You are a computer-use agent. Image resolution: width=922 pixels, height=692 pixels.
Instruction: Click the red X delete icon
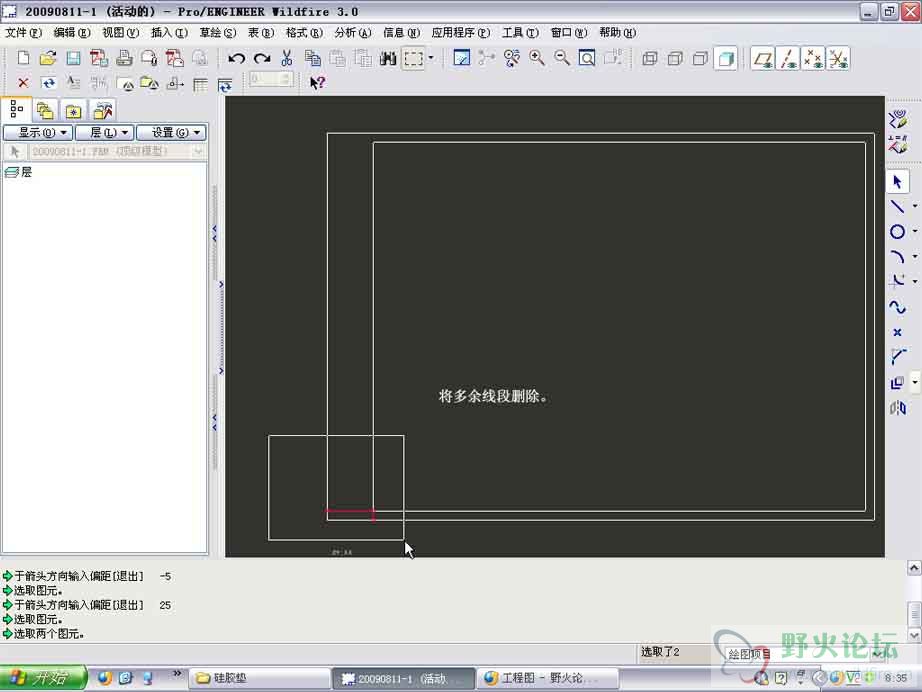[x=23, y=83]
